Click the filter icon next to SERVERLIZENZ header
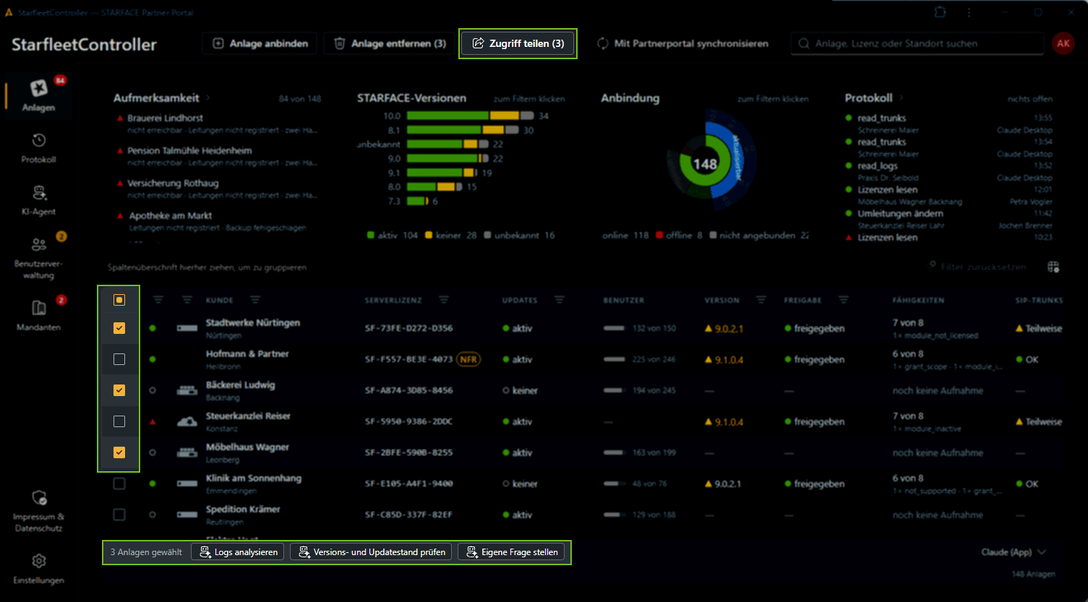 [x=444, y=300]
